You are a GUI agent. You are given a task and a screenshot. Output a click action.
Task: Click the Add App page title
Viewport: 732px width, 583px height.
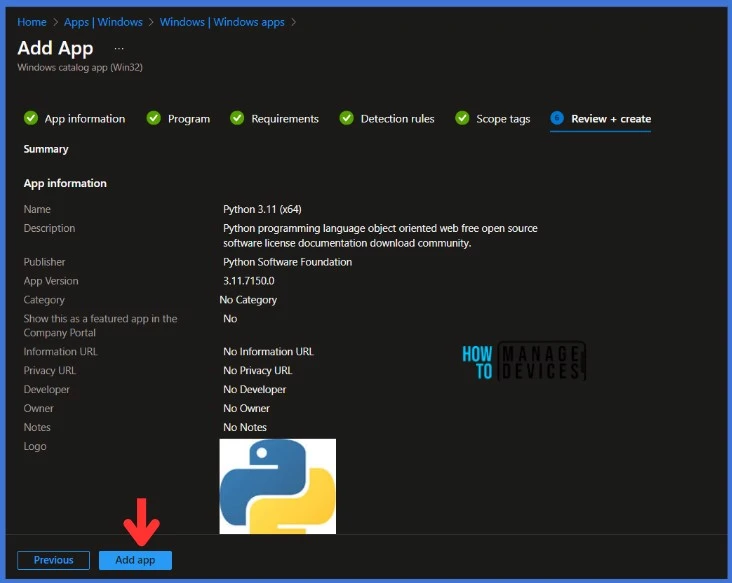[x=55, y=48]
